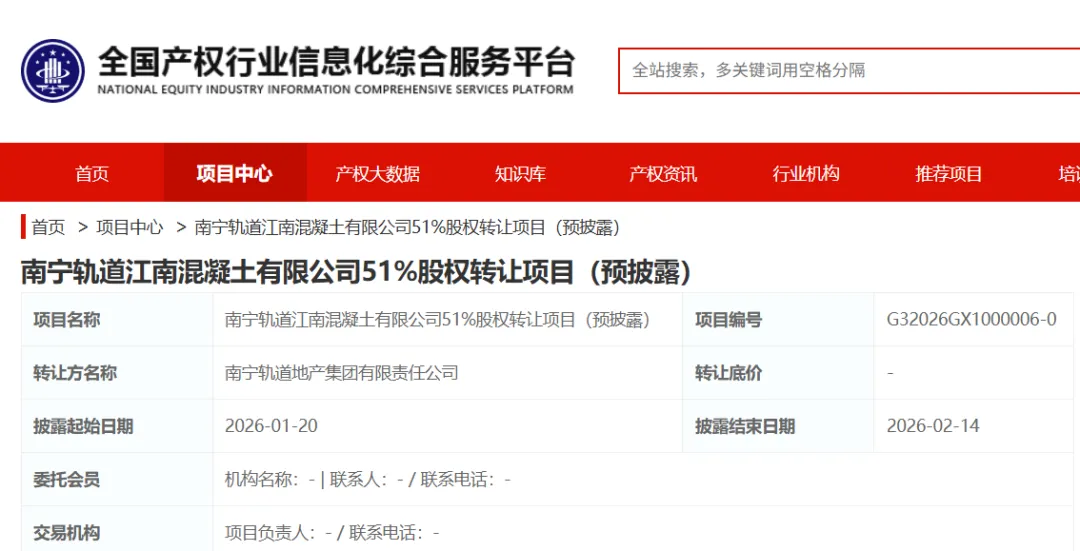Click the 全国产权行业信息化综合服务平台 site title
Screen dimensions: 1080x551
point(335,63)
